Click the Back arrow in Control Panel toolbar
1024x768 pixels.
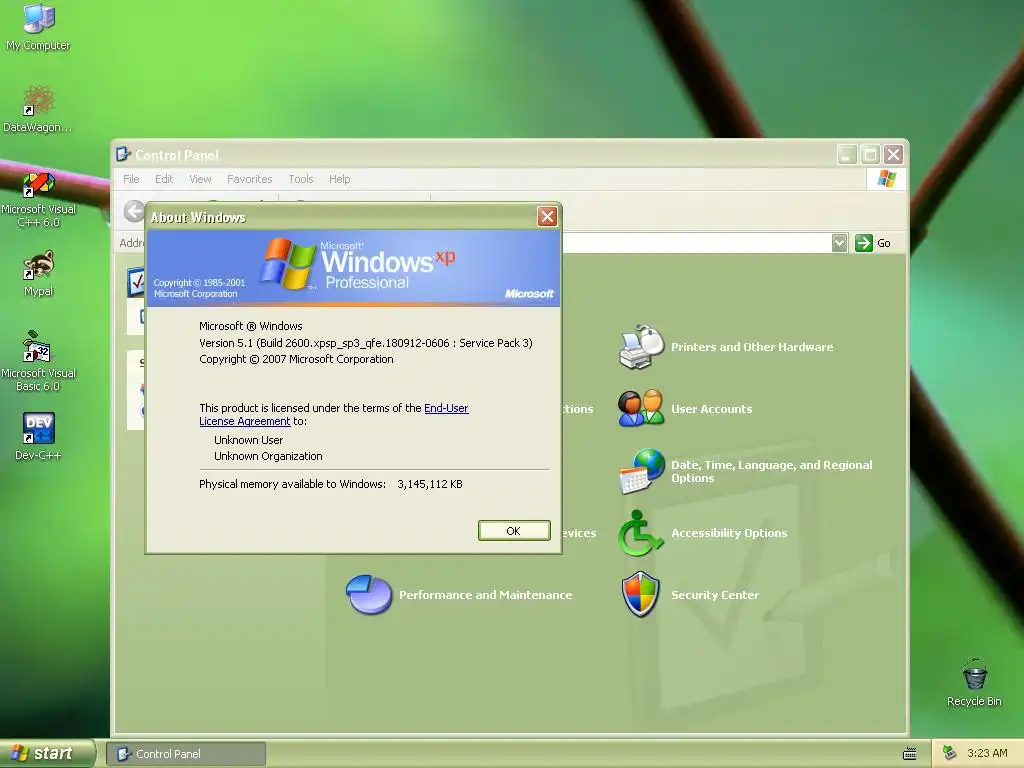pyautogui.click(x=134, y=211)
